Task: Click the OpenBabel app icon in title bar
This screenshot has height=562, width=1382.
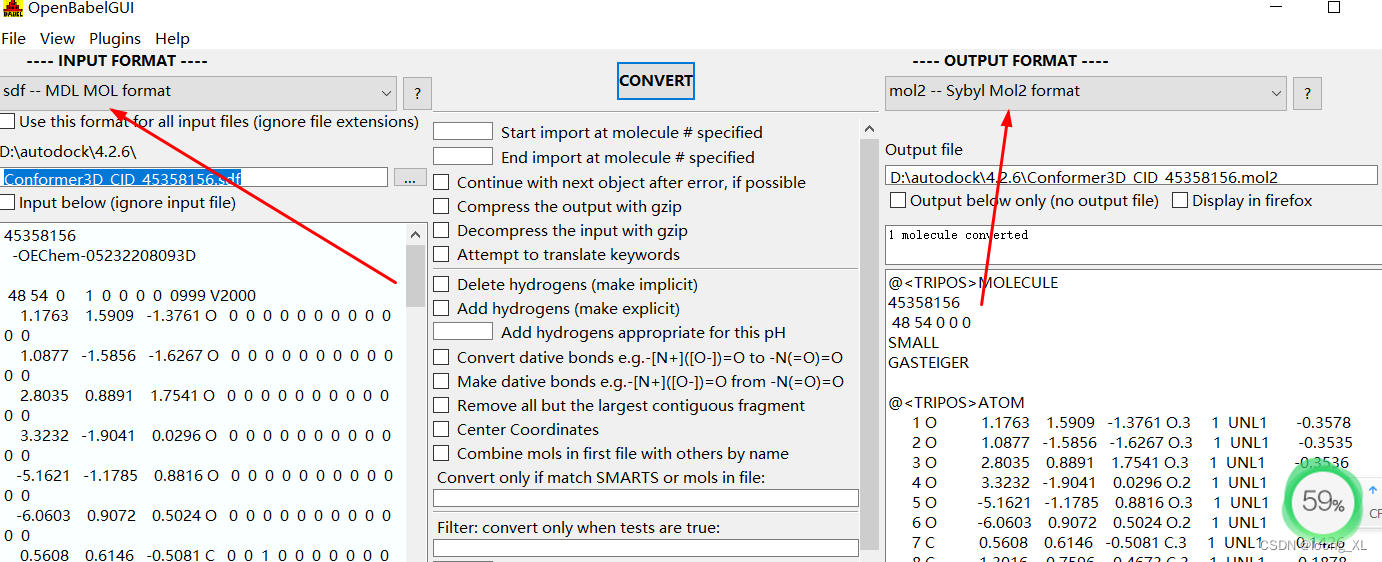Action: click(12, 9)
